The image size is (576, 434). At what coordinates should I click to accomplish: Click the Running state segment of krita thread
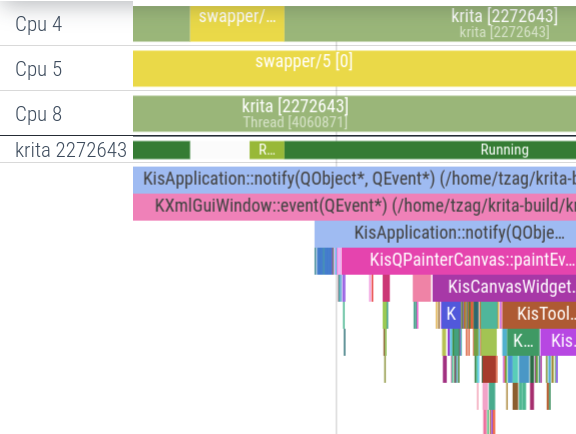(x=430, y=150)
